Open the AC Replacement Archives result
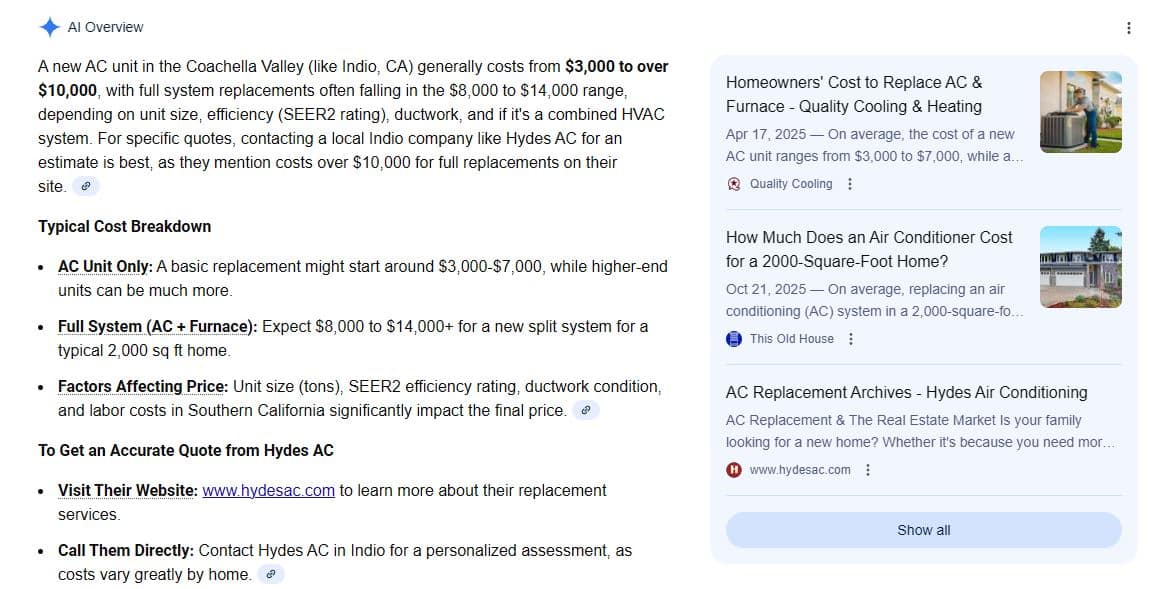1174x589 pixels. (906, 392)
